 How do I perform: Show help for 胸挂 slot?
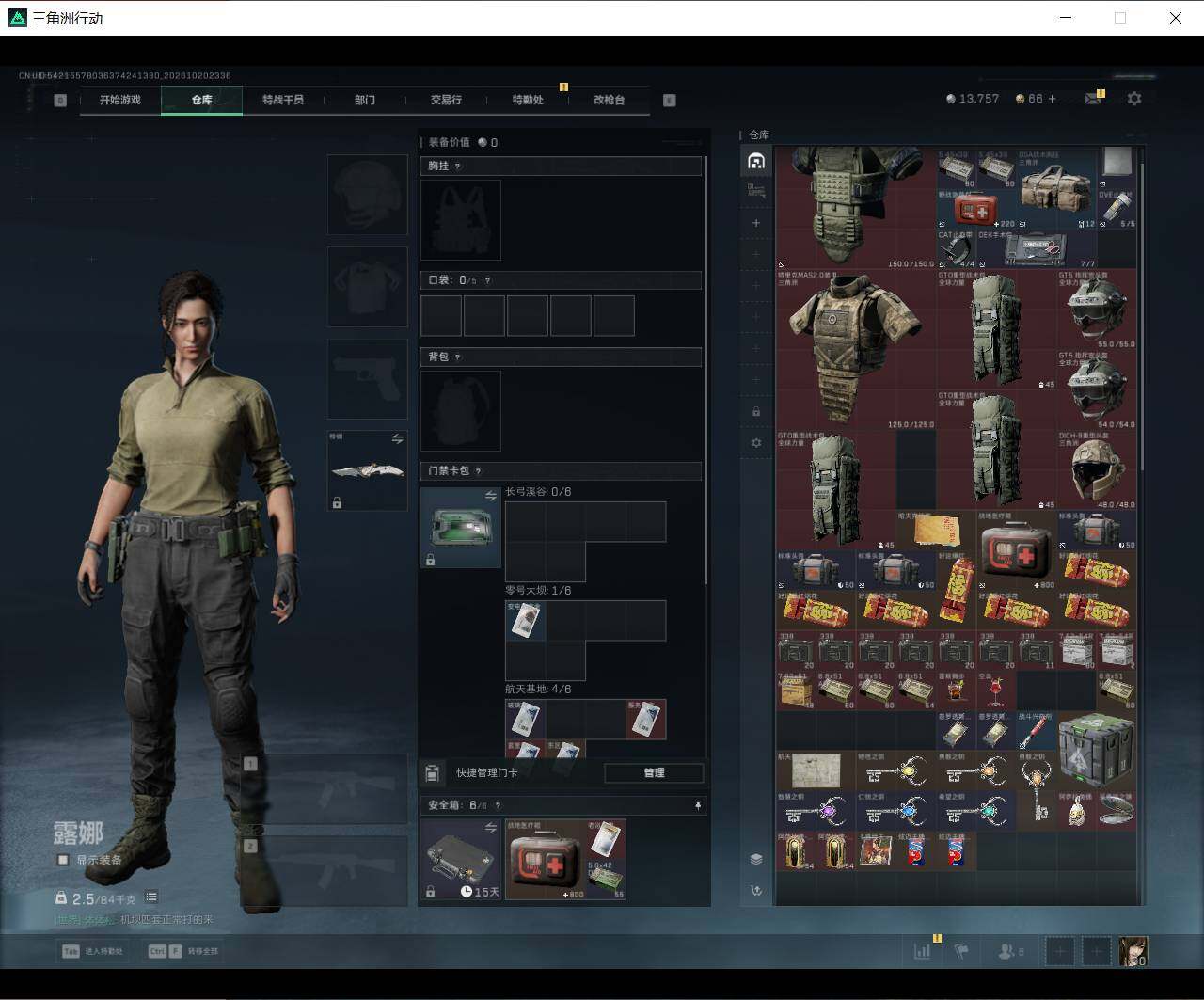click(458, 167)
